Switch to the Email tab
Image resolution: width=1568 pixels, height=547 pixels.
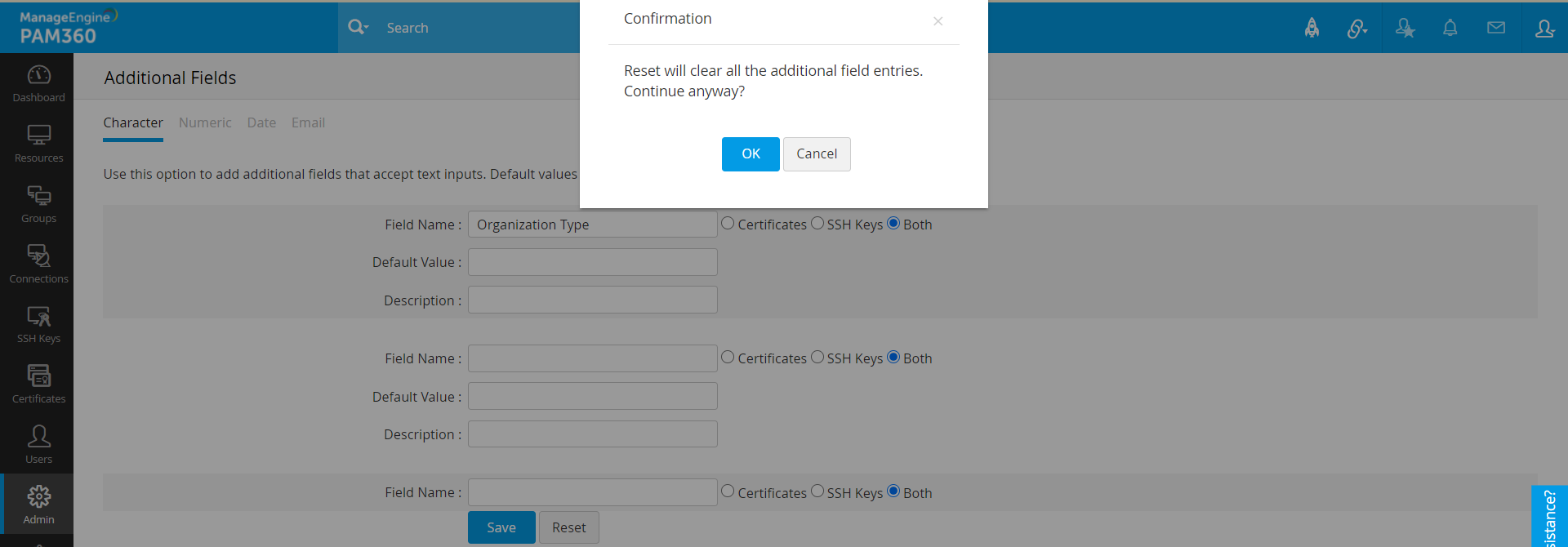coord(308,122)
